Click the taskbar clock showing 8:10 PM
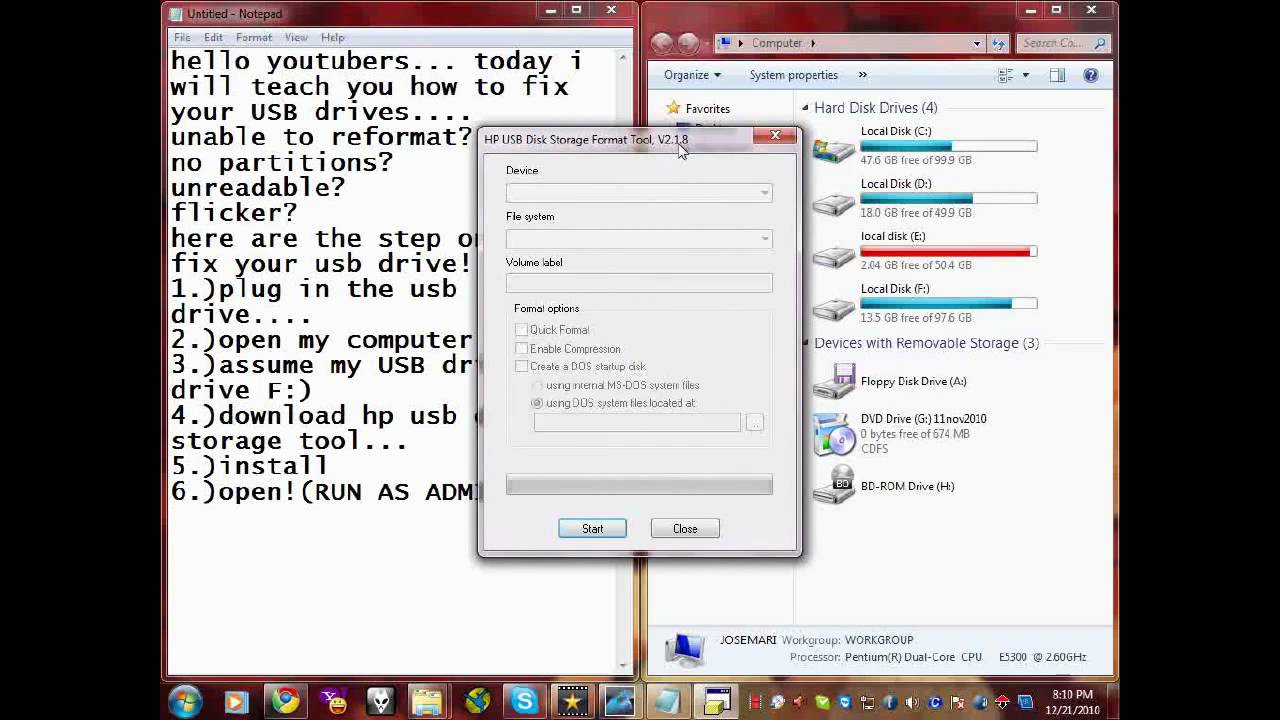The width and height of the screenshot is (1280, 720). point(1072,701)
